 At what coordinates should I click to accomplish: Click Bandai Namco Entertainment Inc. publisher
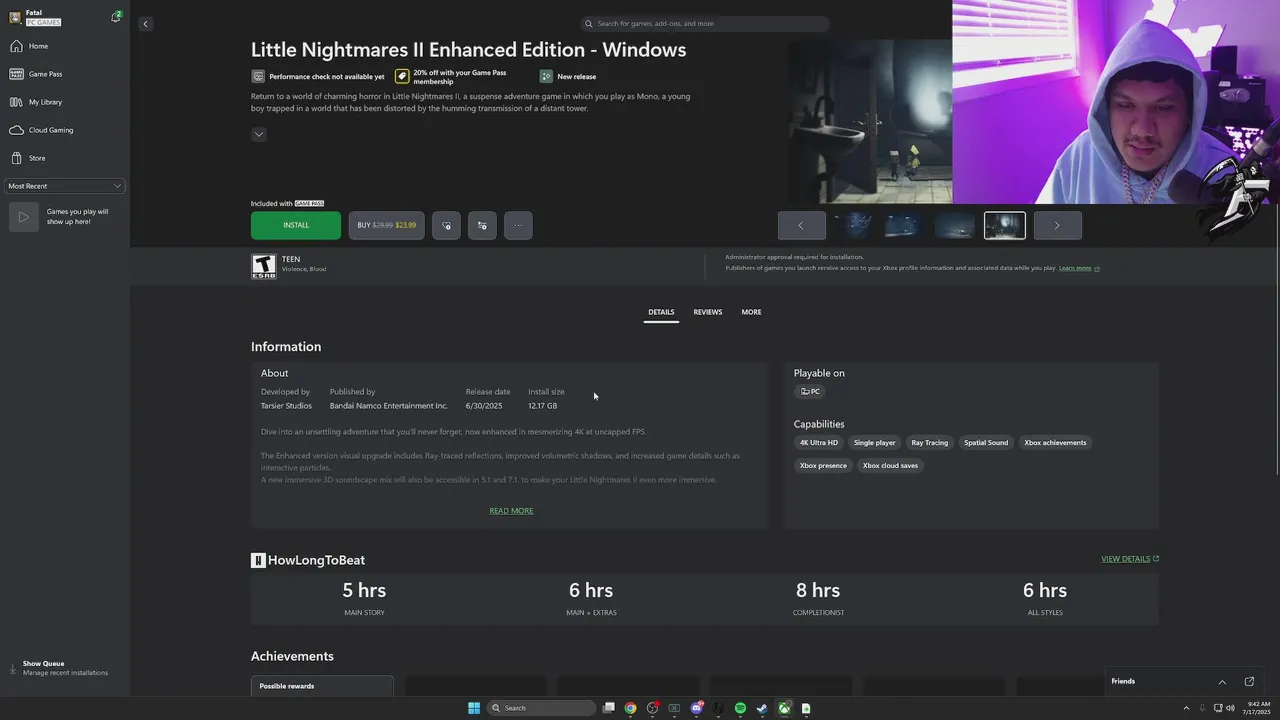pos(389,406)
